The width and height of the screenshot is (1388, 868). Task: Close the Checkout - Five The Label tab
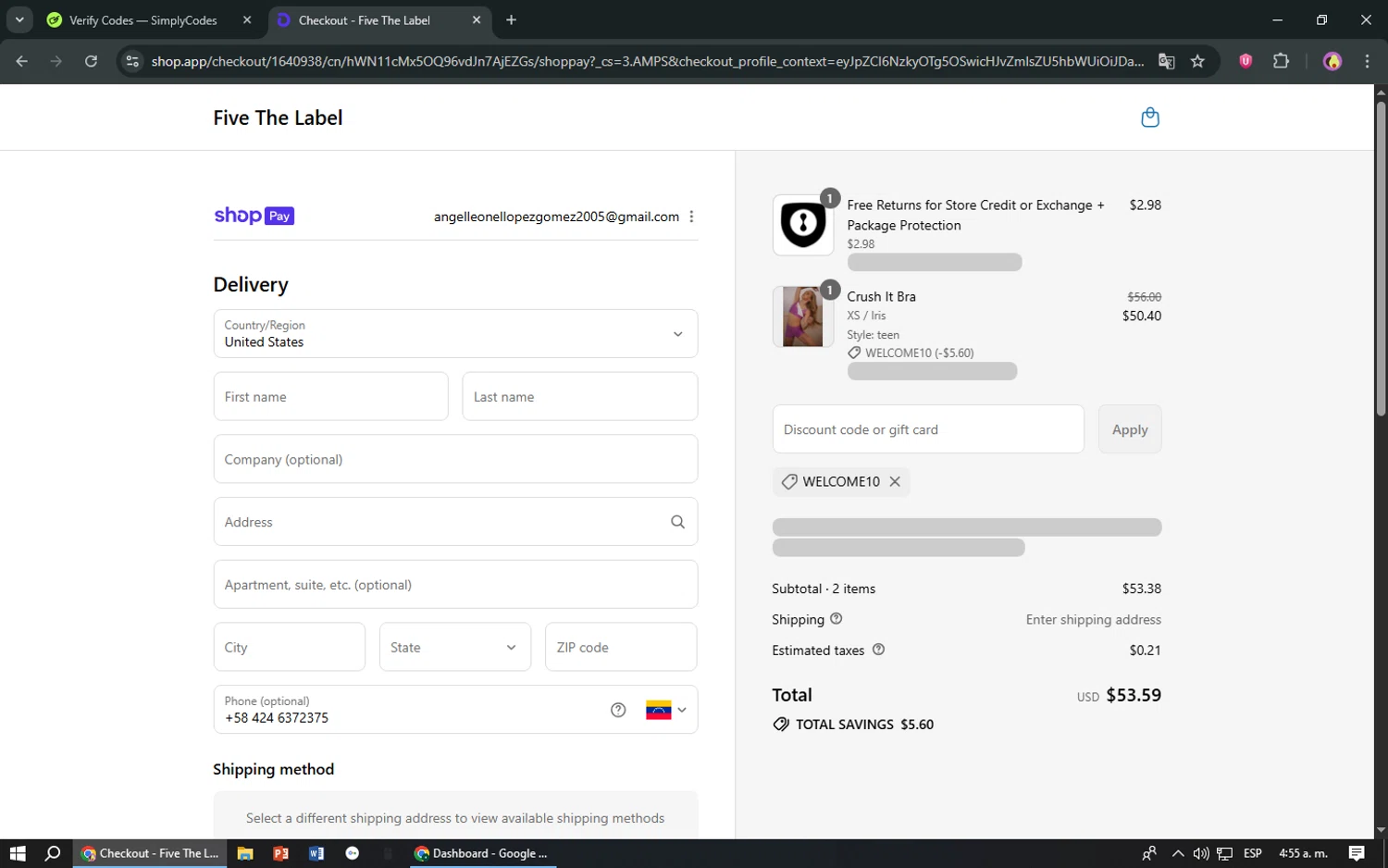tap(477, 20)
